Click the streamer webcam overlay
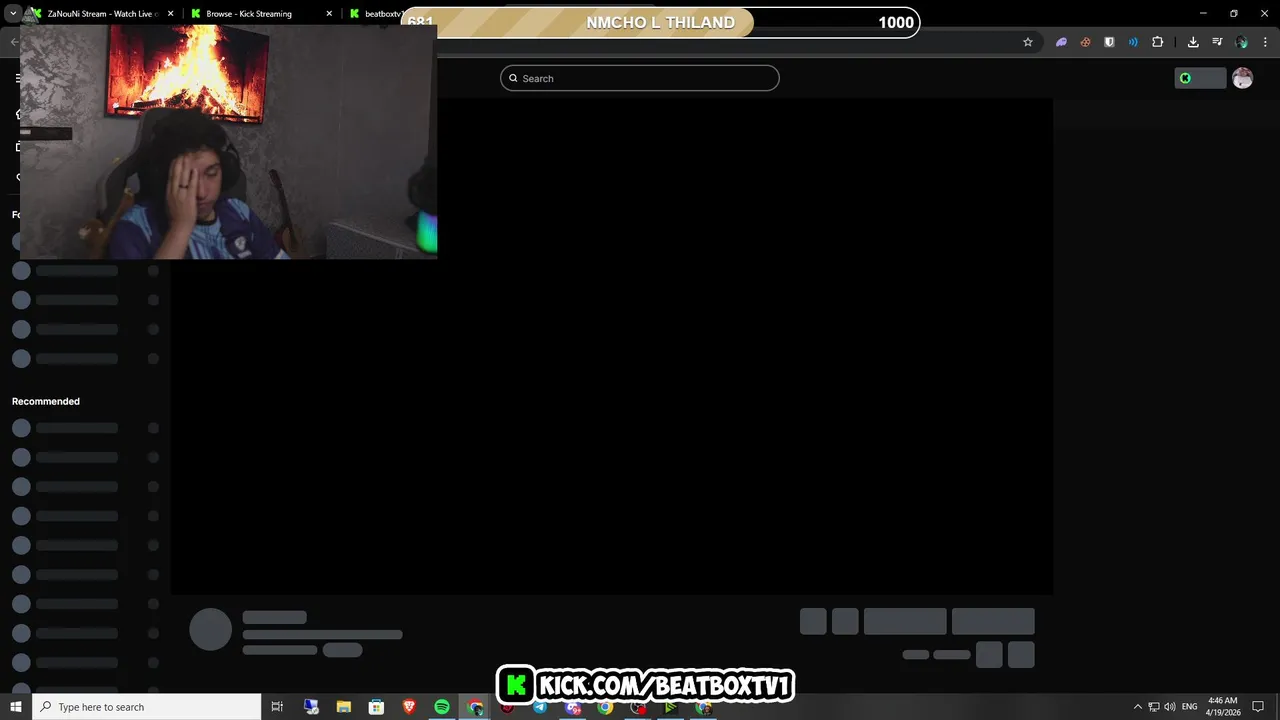1280x720 pixels. pos(228,141)
